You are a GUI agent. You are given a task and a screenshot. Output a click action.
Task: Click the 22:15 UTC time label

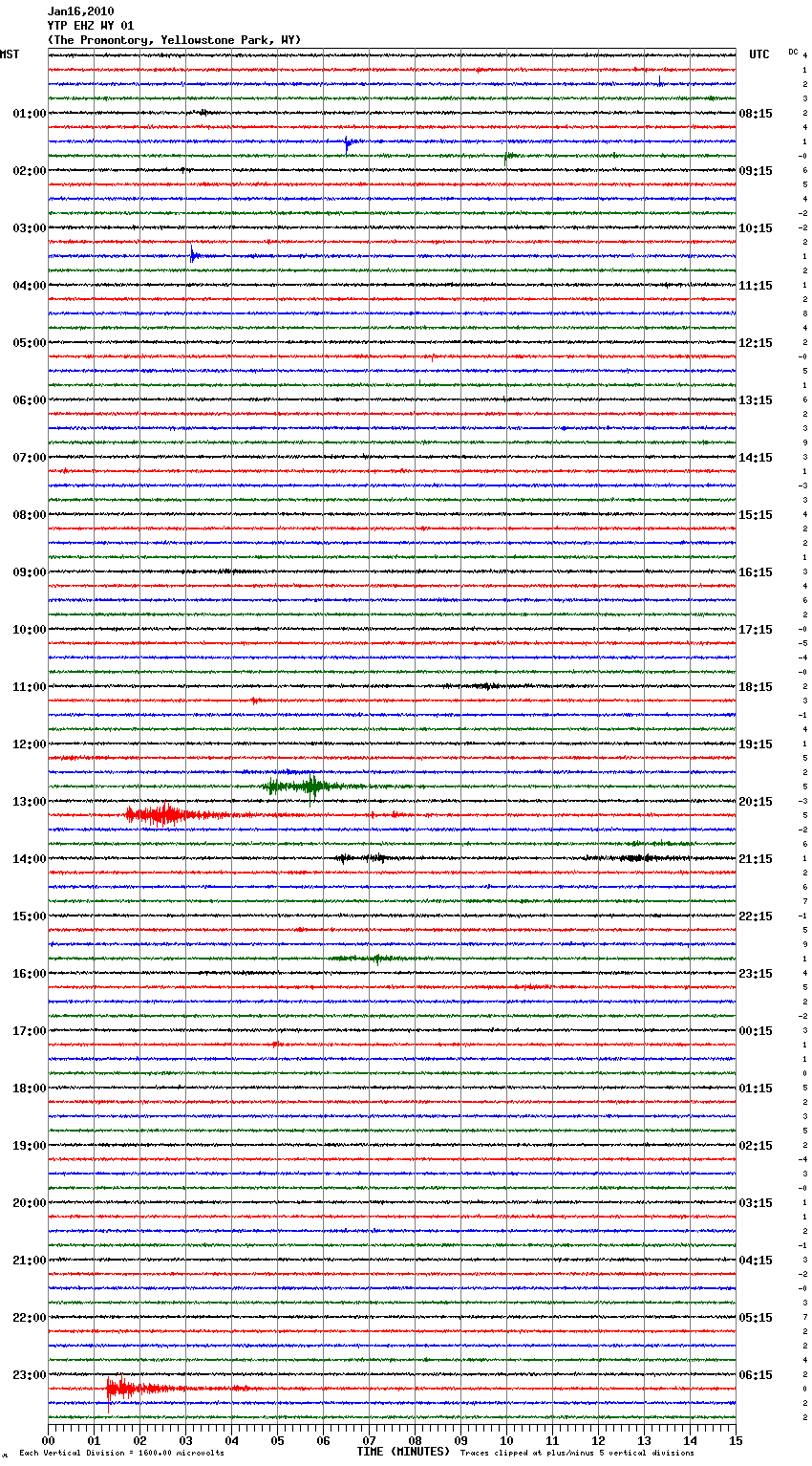tap(756, 916)
